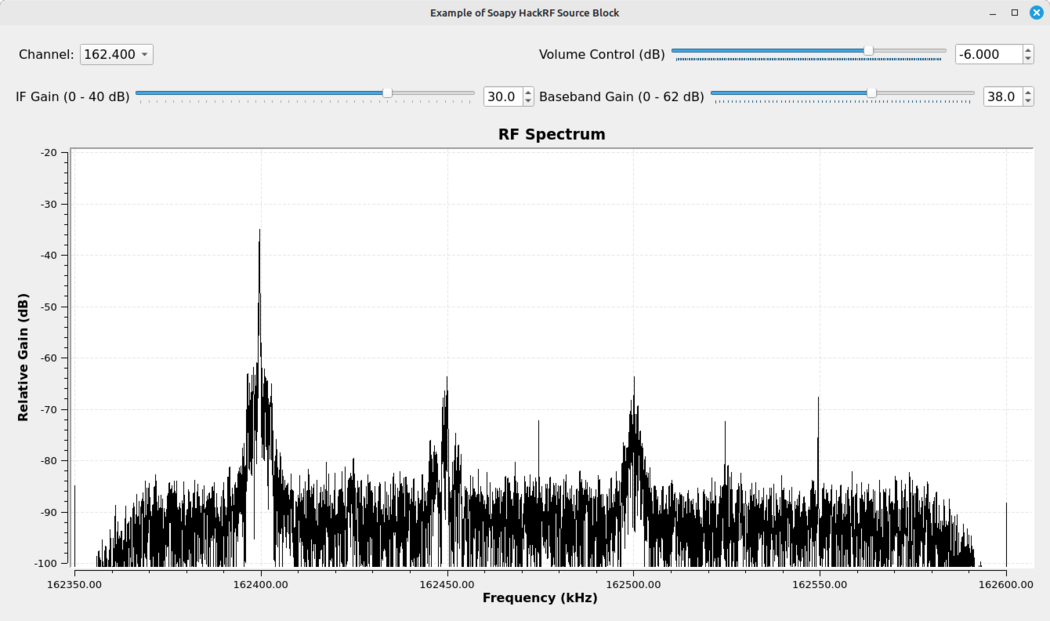Select the IF Gain value field showing 30.0
The image size is (1050, 621).
(x=505, y=96)
